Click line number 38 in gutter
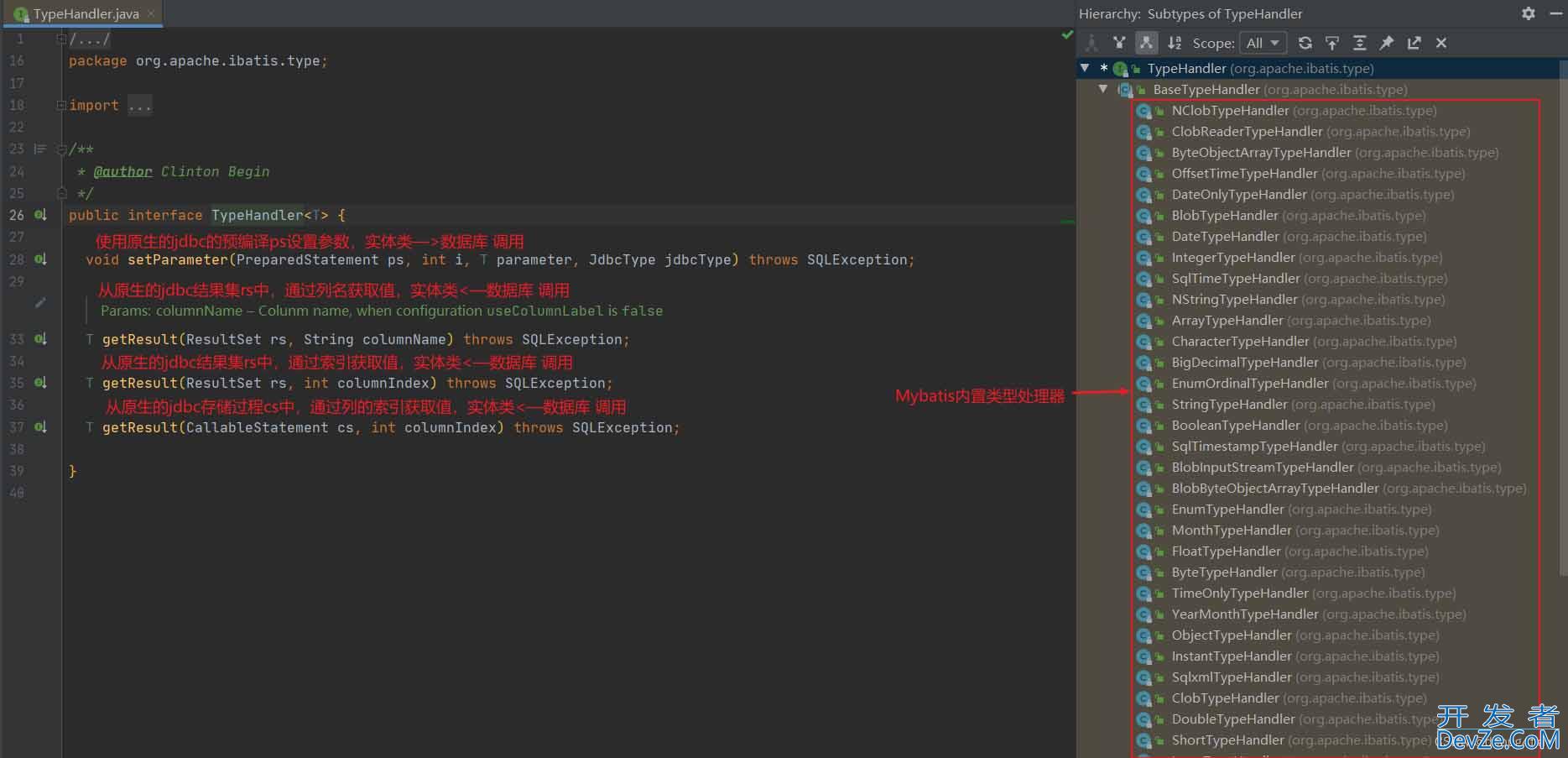Viewport: 1568px width, 758px height. coord(17,449)
